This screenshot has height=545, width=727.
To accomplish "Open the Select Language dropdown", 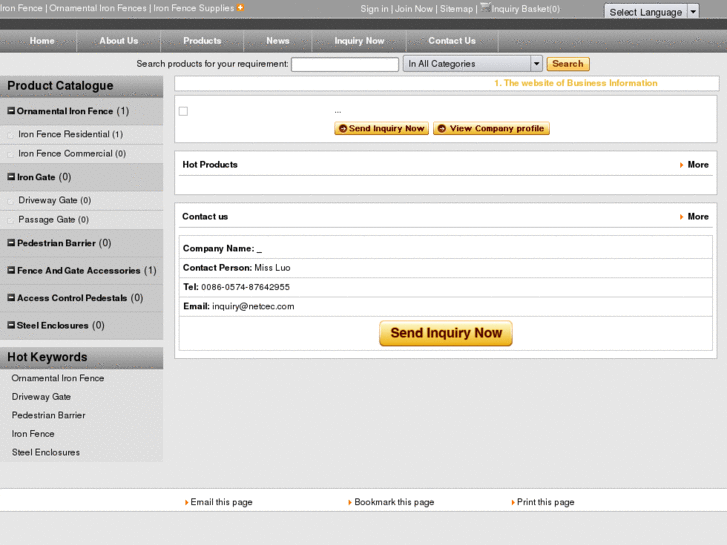I will (x=693, y=12).
